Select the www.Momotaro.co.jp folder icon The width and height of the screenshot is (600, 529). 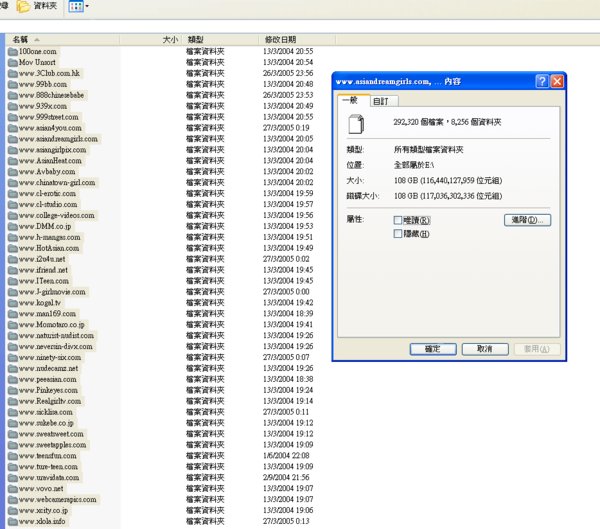pyautogui.click(x=13, y=325)
